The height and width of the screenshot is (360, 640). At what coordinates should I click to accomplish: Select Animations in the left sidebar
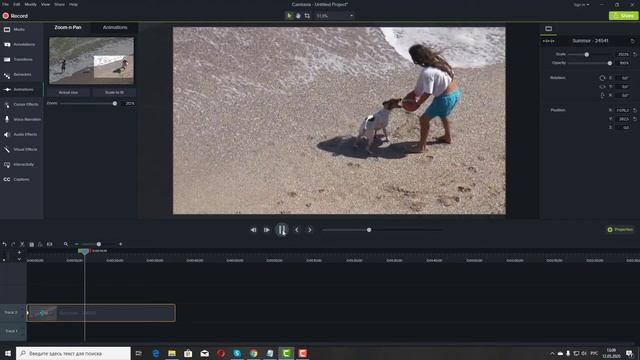[x=21, y=89]
